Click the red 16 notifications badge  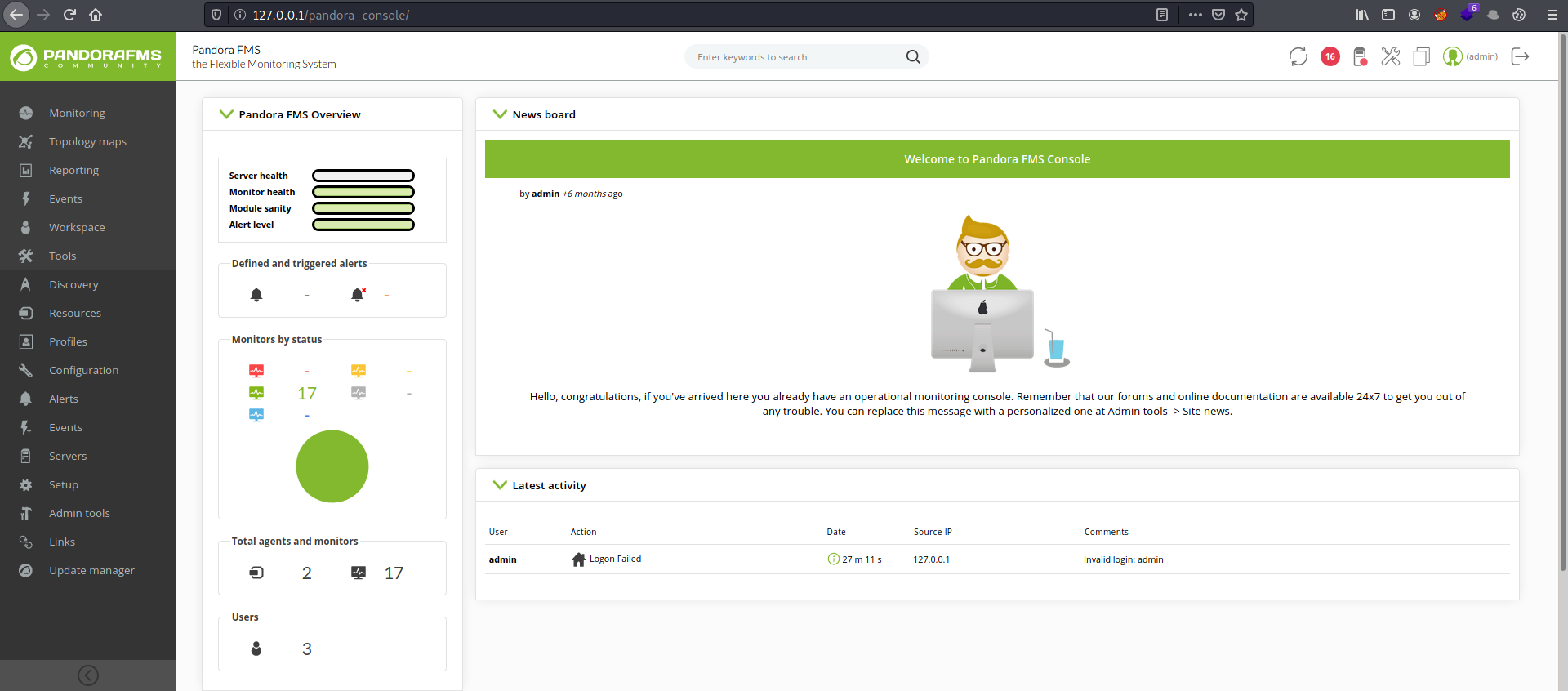coord(1330,56)
